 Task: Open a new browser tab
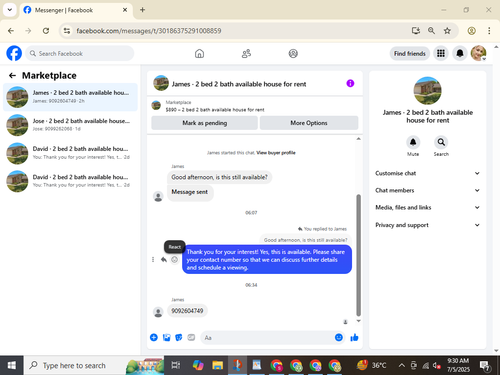pos(142,10)
